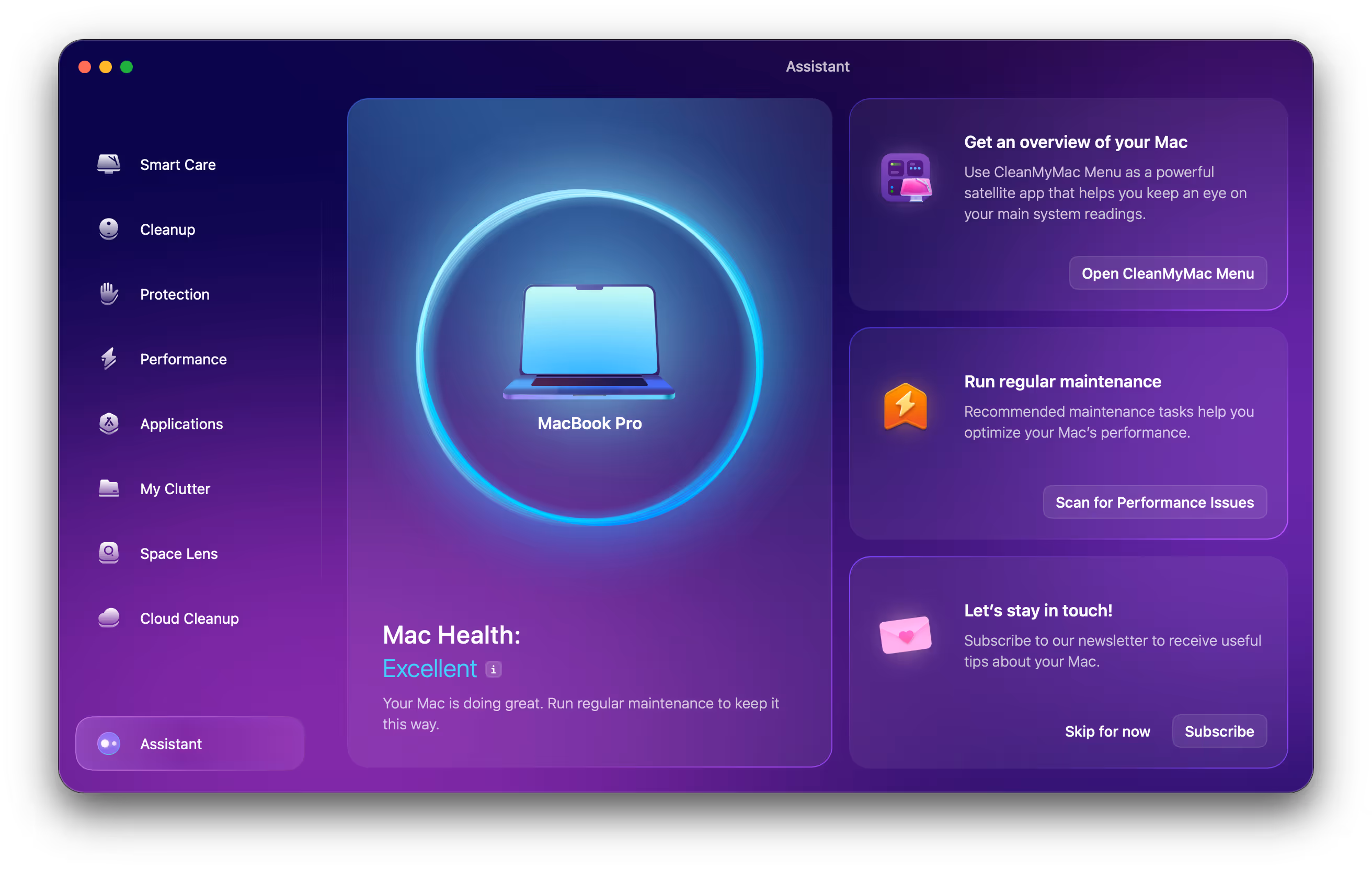Click 'Get an overview of your Mac' heading
The width and height of the screenshot is (1372, 870).
click(1076, 142)
